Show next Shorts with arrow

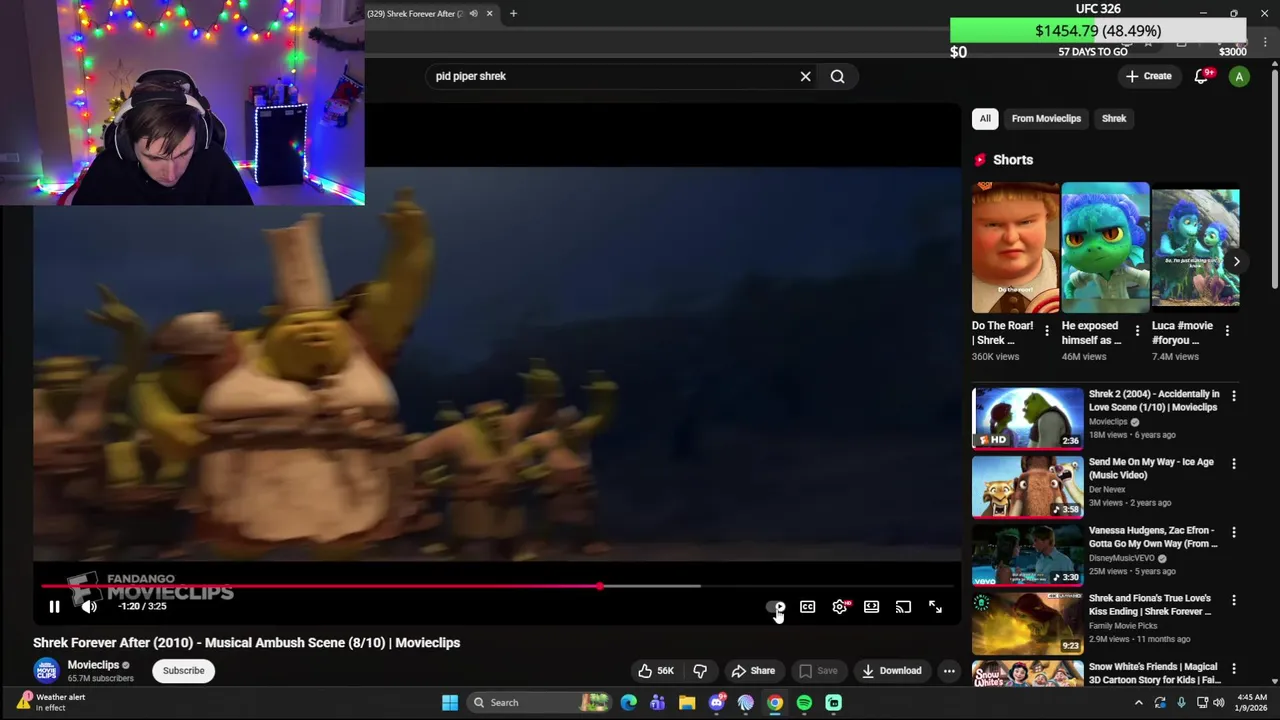pos(1236,262)
